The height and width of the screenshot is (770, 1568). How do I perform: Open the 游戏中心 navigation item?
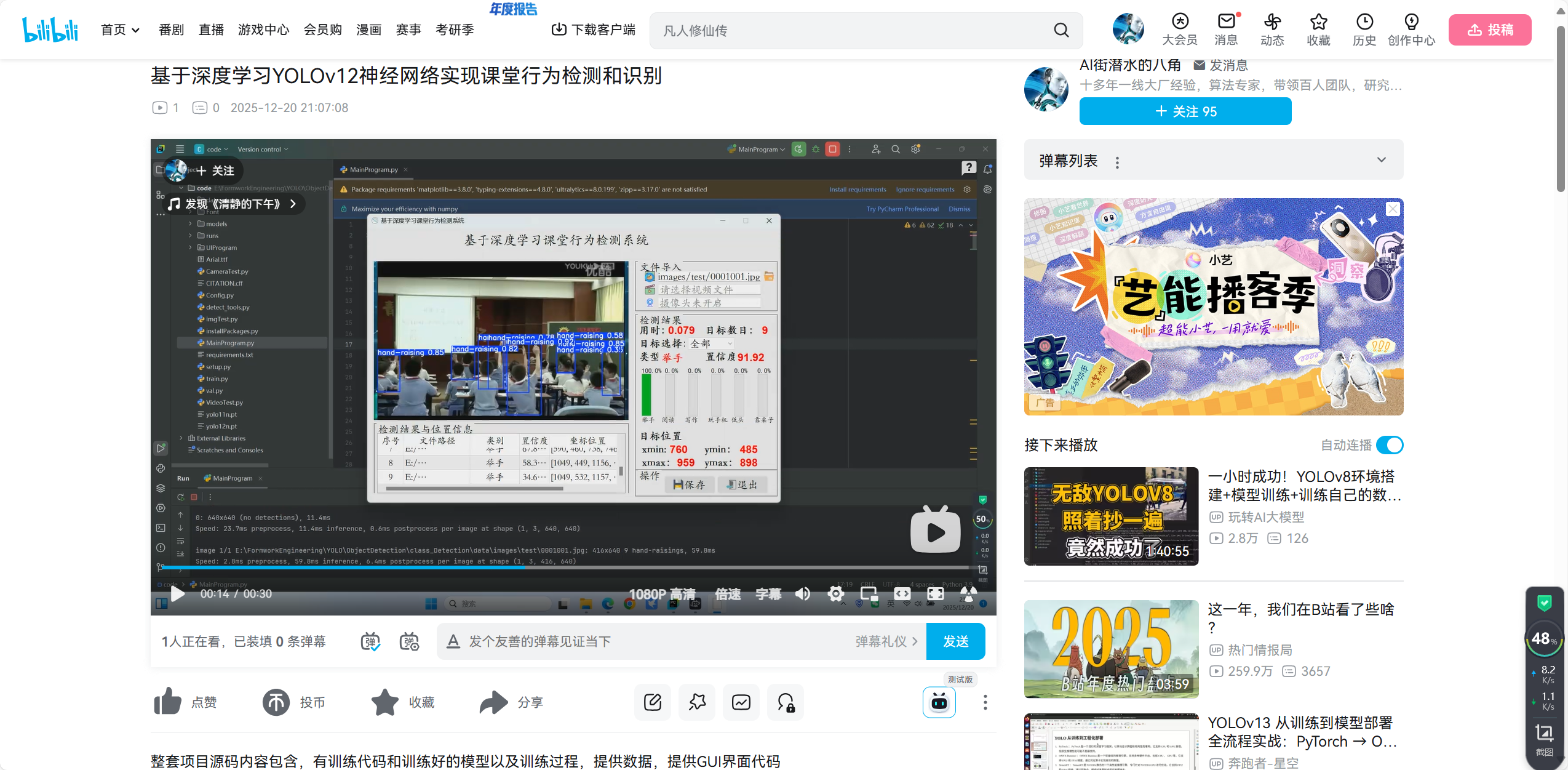[263, 30]
